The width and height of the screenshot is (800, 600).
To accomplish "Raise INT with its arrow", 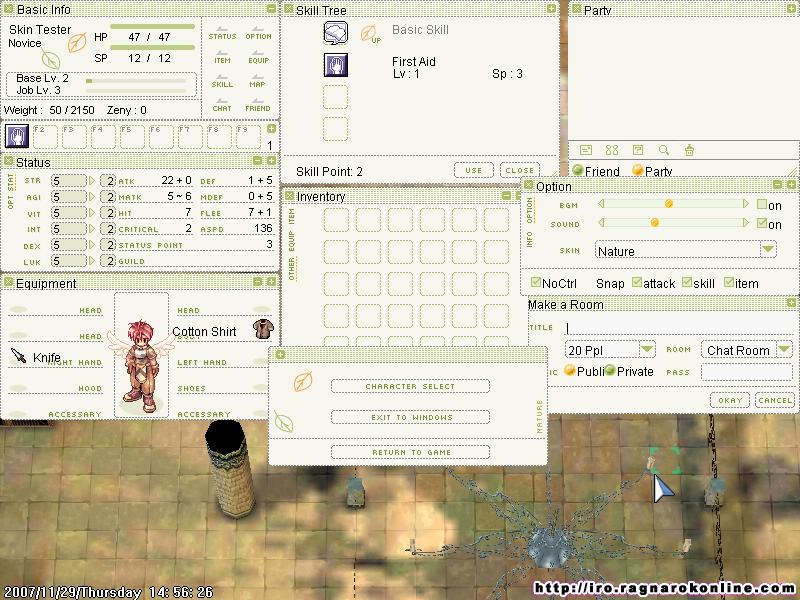I will pyautogui.click(x=92, y=229).
